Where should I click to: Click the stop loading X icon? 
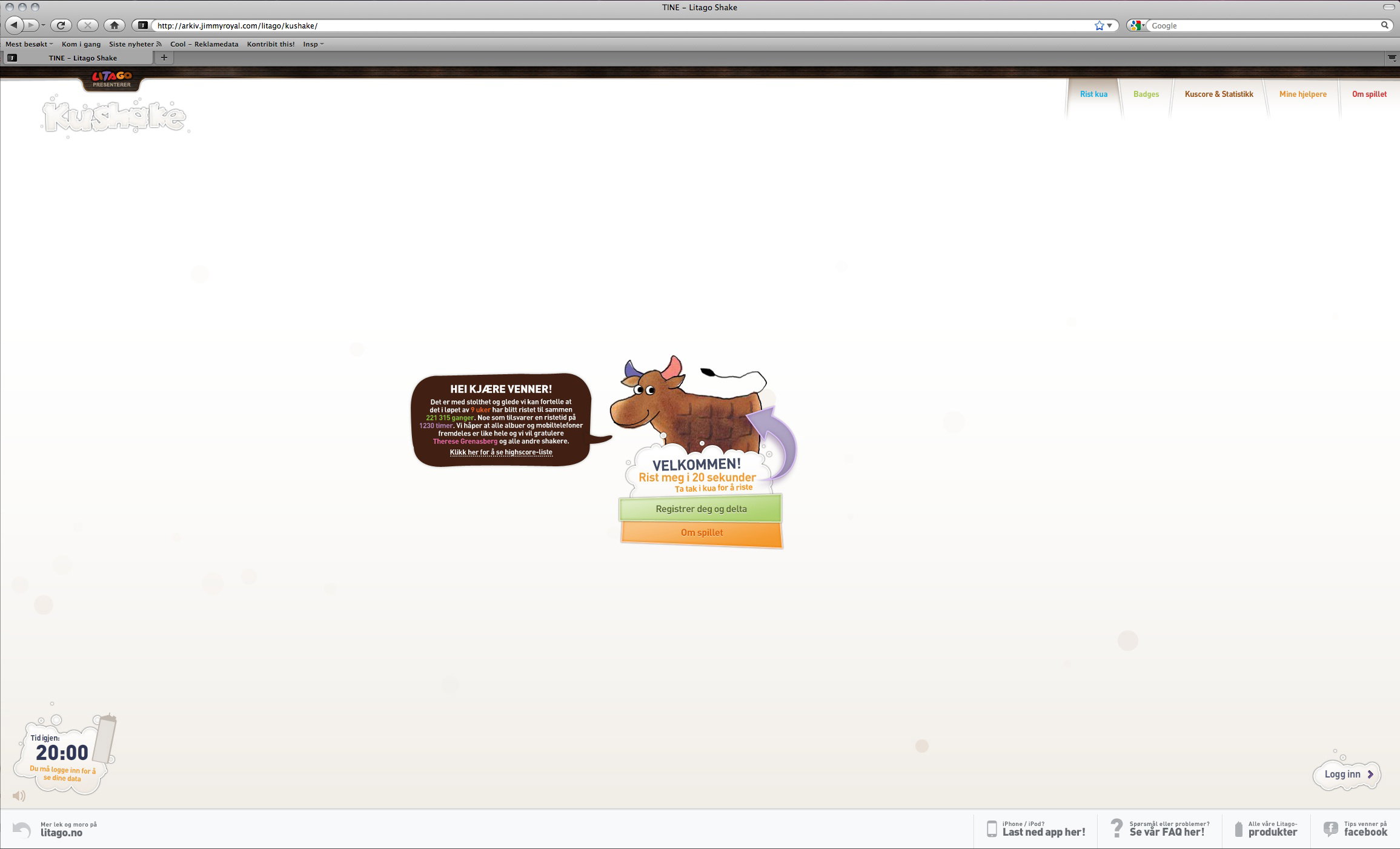[88, 25]
